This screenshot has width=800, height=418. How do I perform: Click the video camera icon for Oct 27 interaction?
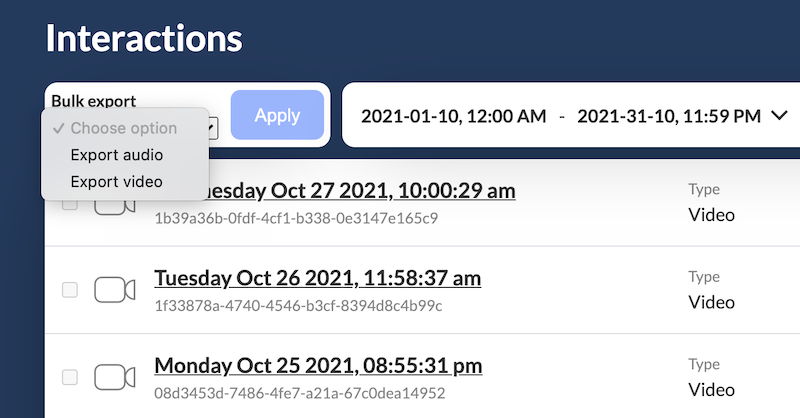pos(115,206)
